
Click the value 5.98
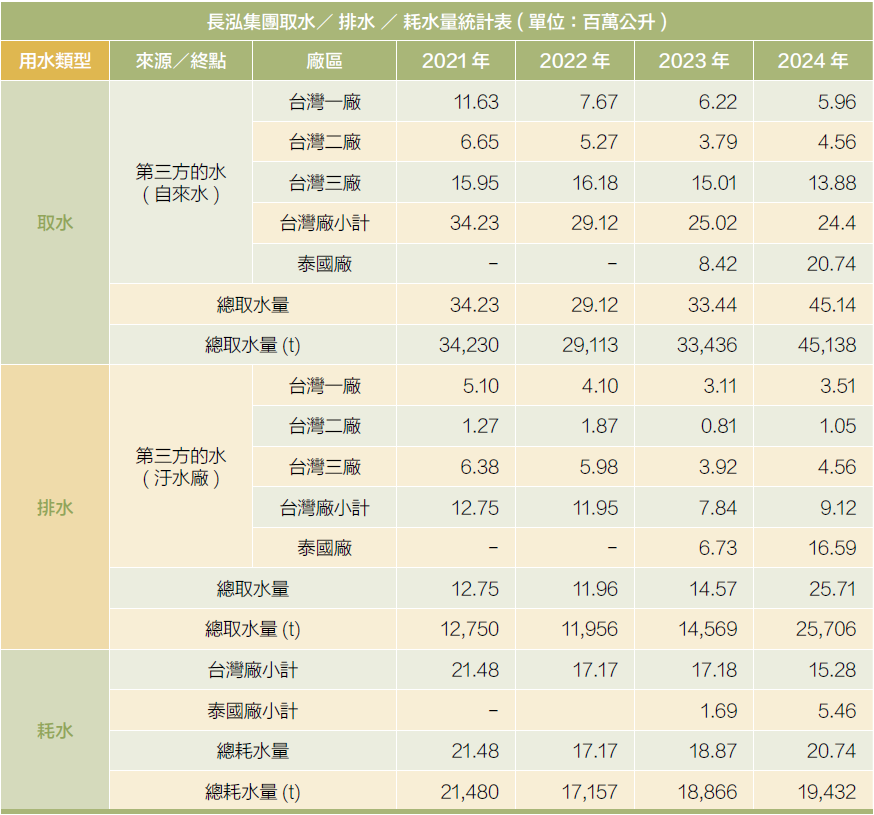(x=599, y=467)
